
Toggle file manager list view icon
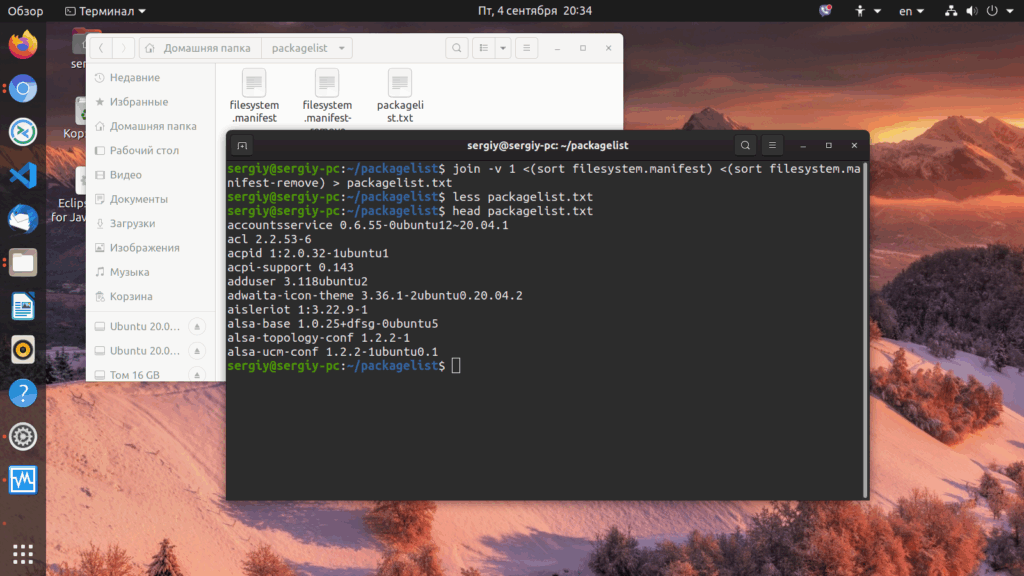pos(484,48)
